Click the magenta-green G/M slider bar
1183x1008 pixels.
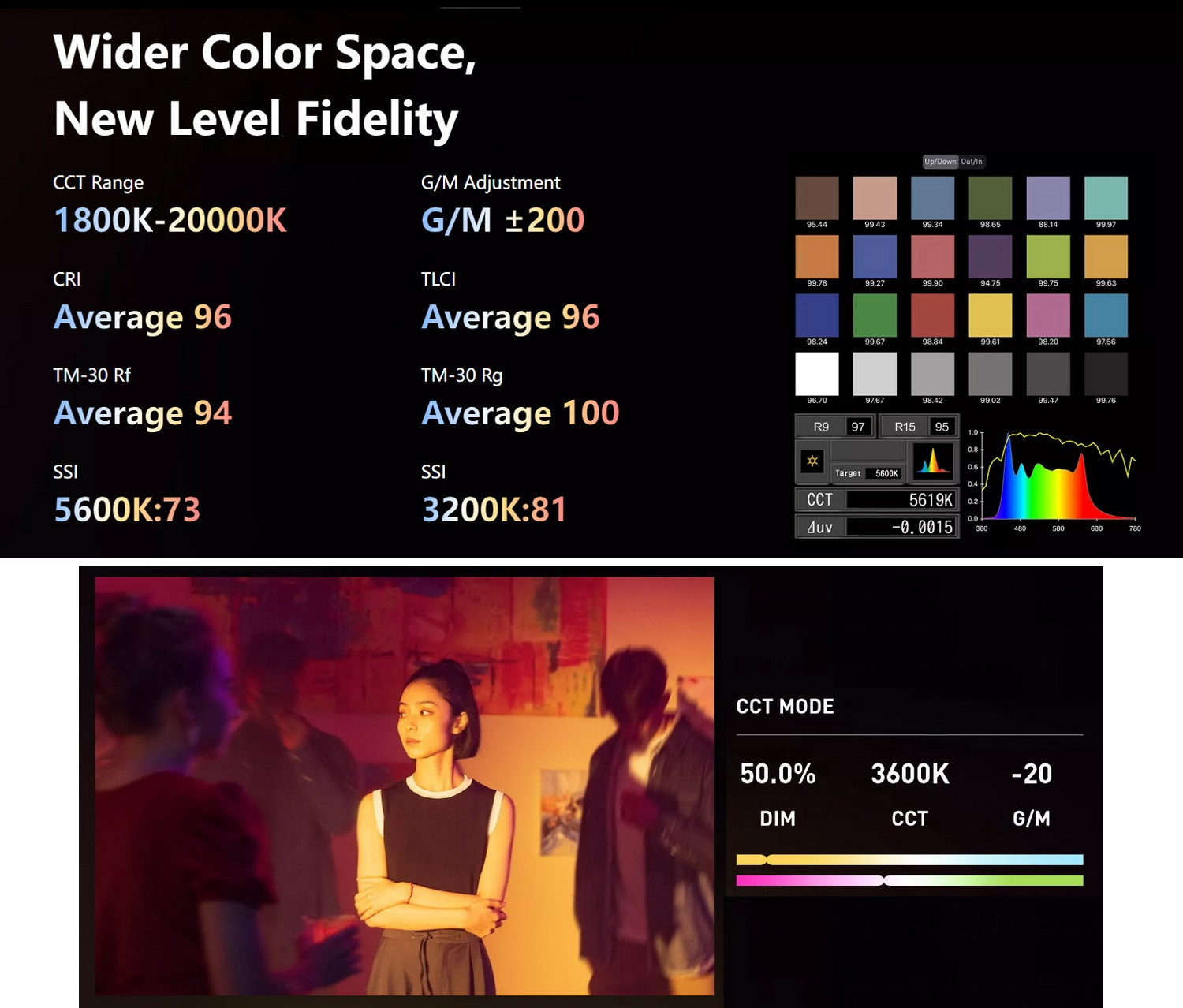[909, 880]
